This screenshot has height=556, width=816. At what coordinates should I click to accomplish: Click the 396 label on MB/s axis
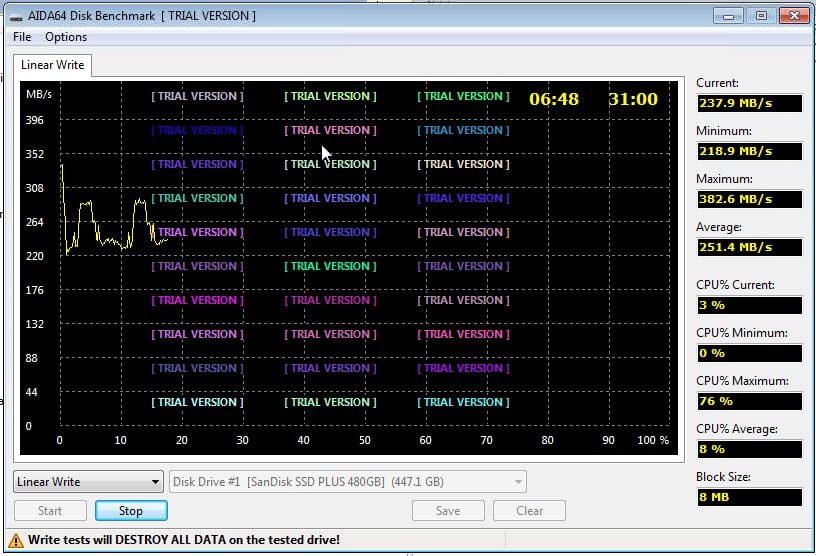[35, 120]
